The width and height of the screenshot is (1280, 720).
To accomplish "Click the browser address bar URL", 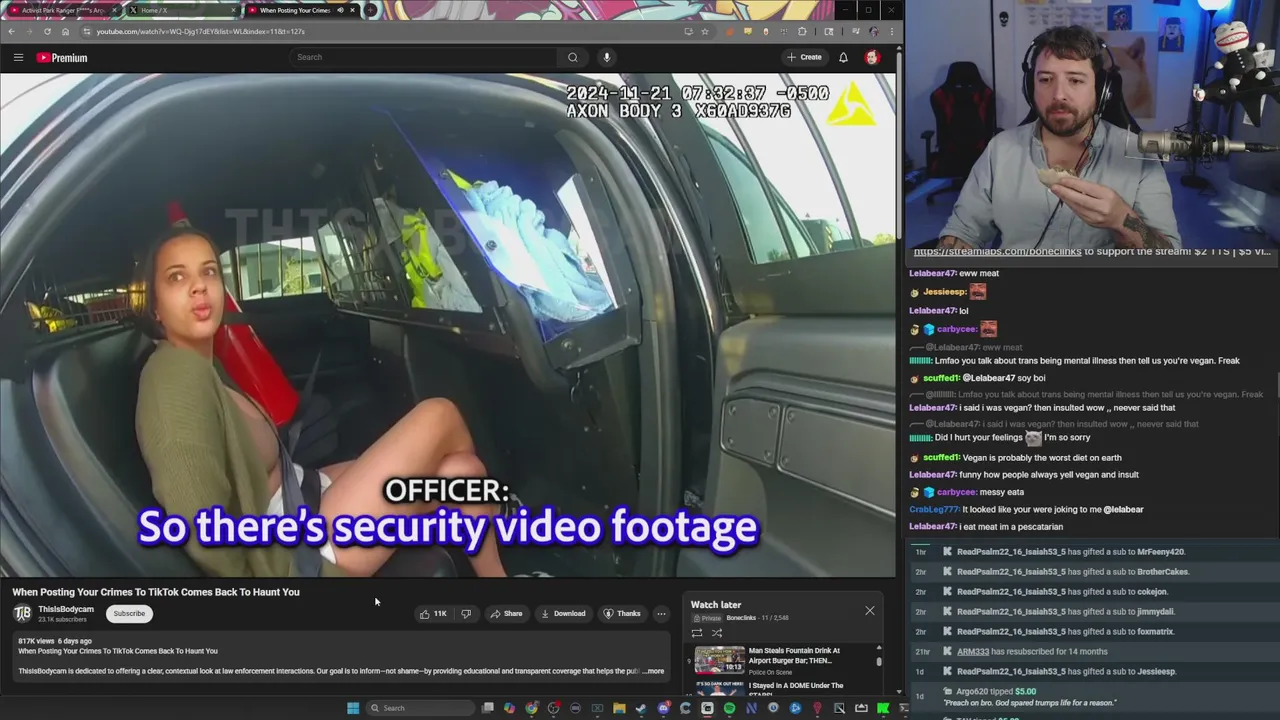I will click(x=200, y=31).
